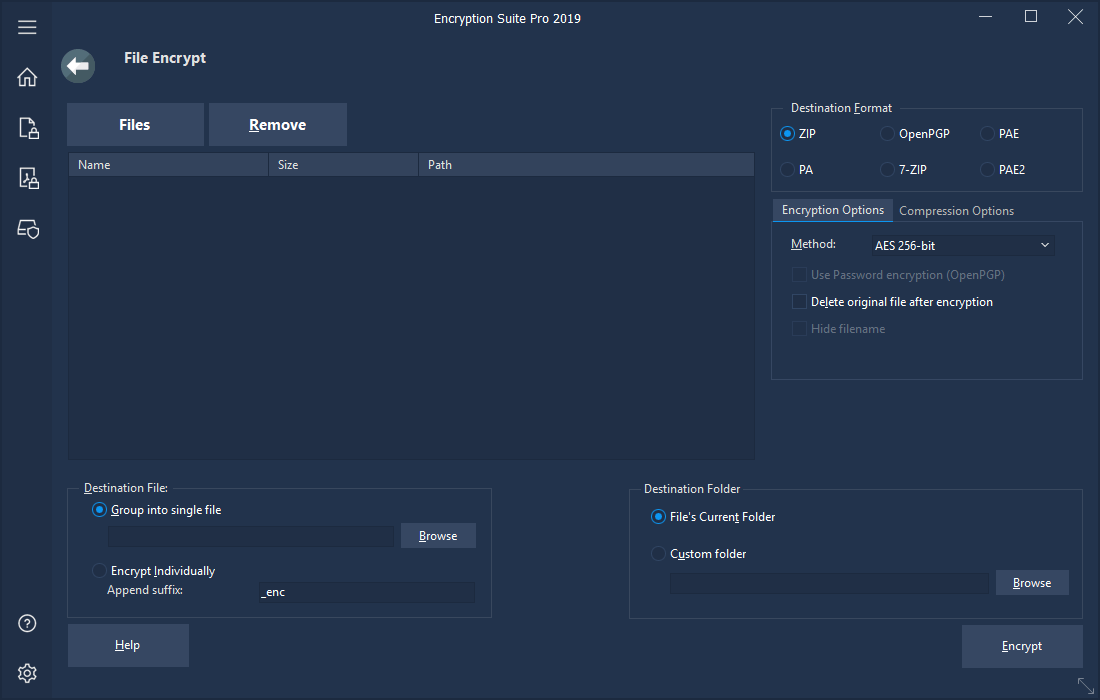This screenshot has height=700, width=1100.
Task: Click the Help button
Action: point(128,645)
